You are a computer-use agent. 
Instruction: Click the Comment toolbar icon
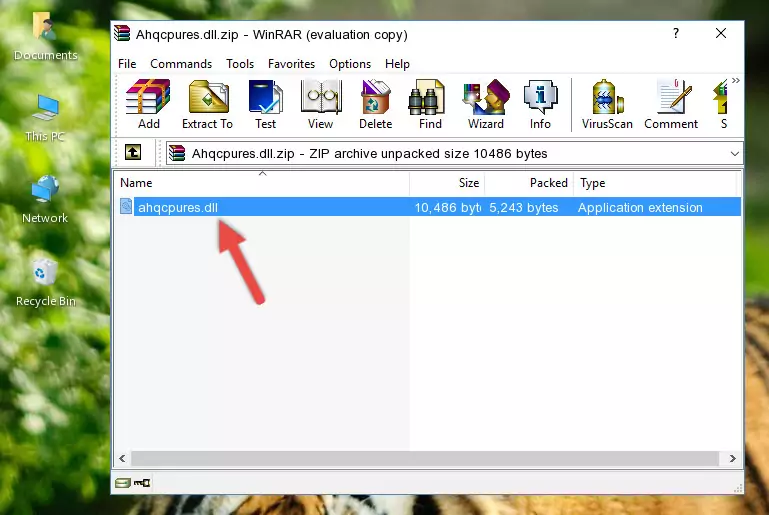pos(671,104)
